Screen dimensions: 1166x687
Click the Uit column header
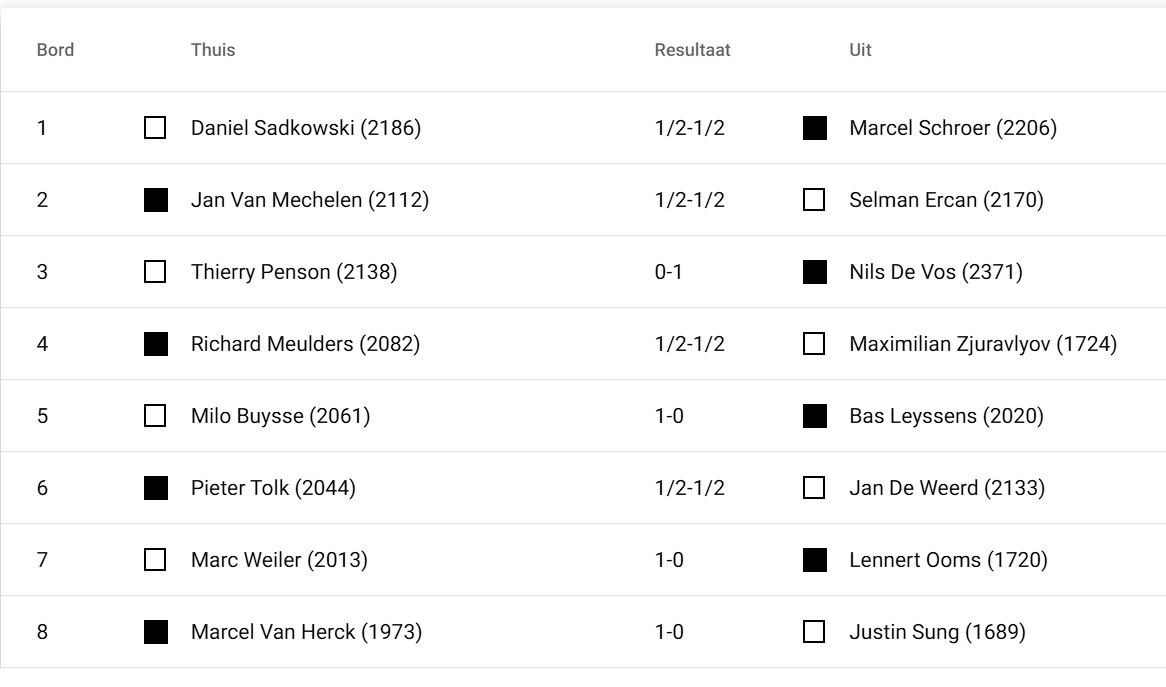pyautogui.click(x=860, y=50)
